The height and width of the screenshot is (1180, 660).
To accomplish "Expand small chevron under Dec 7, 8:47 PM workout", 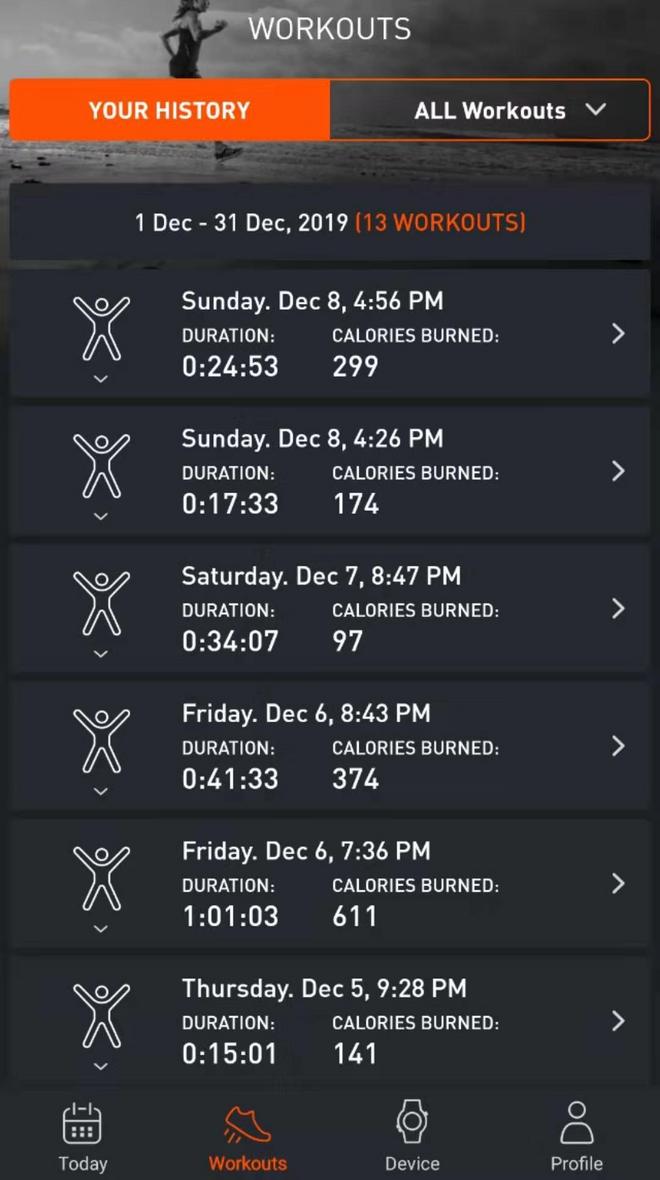I will (101, 653).
